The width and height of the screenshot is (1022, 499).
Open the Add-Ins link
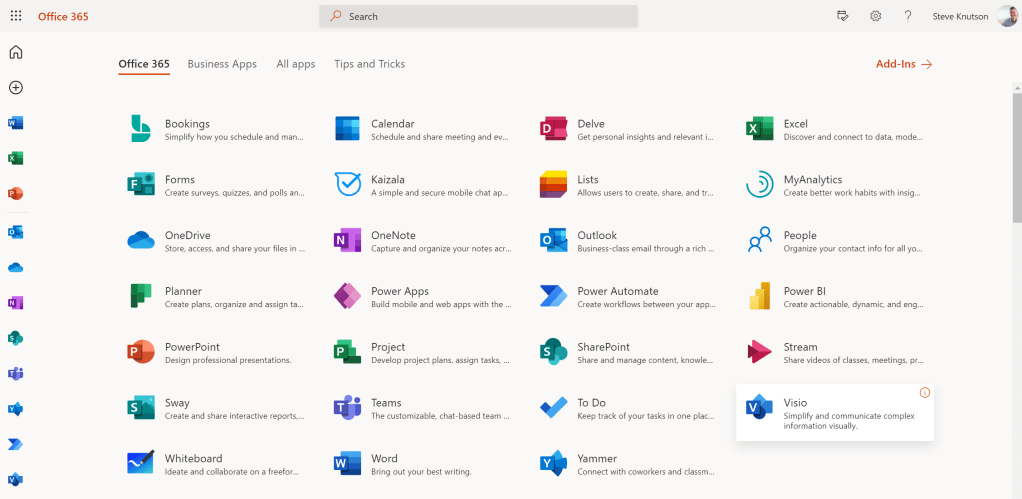(x=903, y=64)
